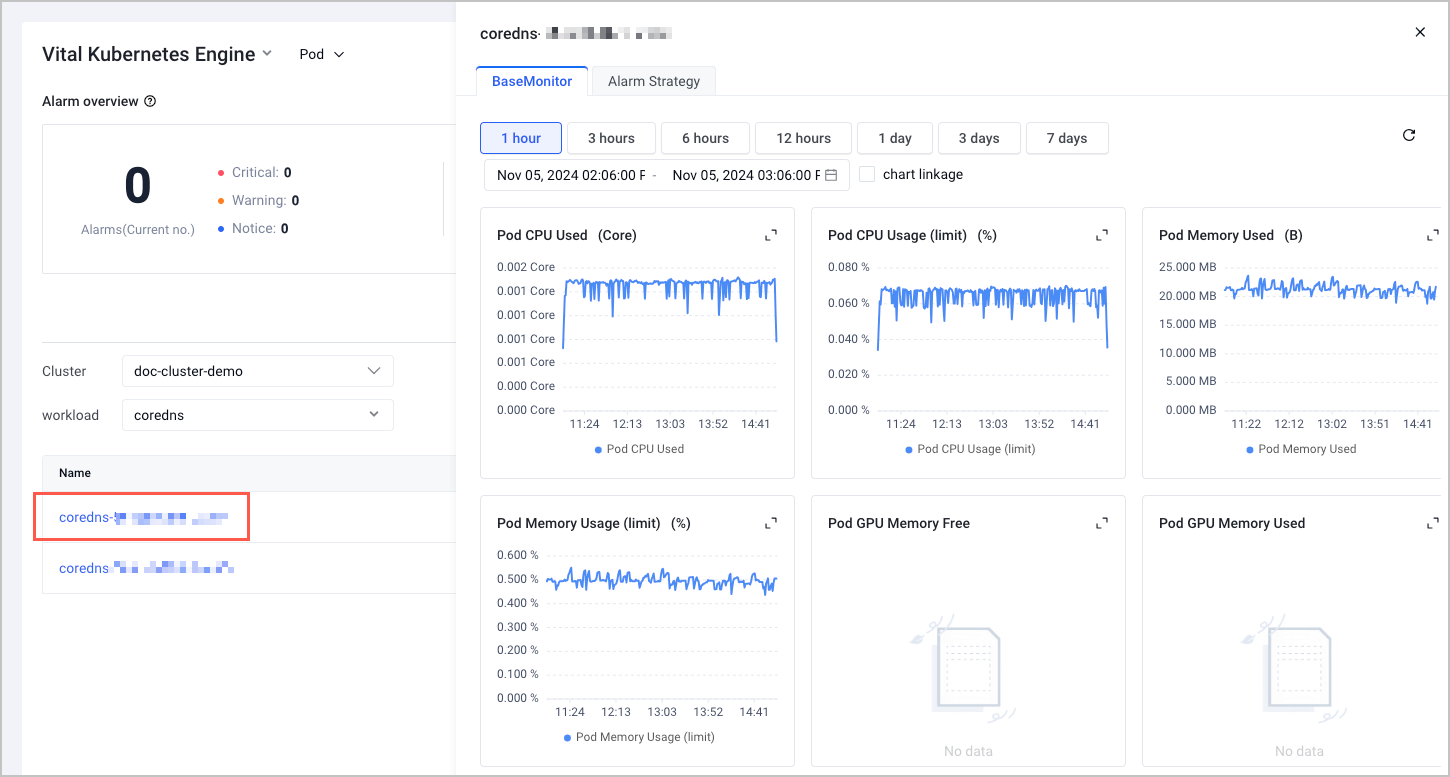Expand the Pod GPU Memory Used chart
Screen dimensions: 1450x777
click(x=1433, y=523)
